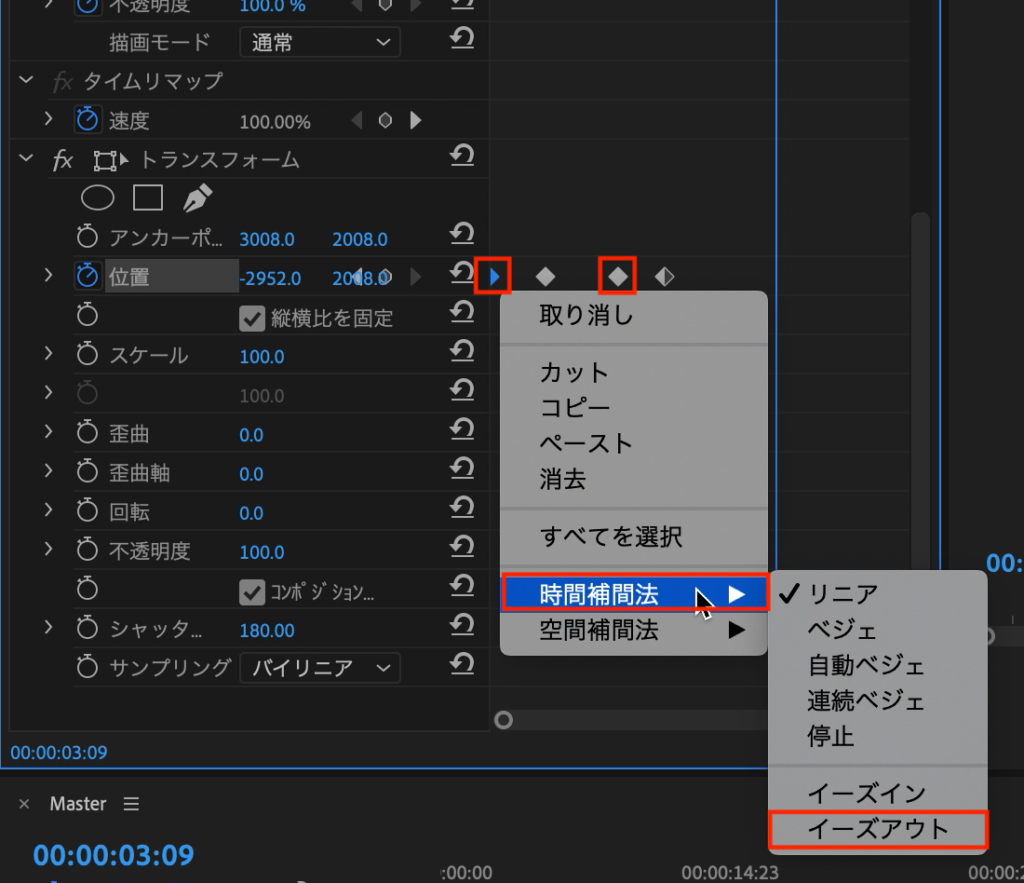Go to next 速度 keyframe
The height and width of the screenshot is (883, 1024).
[x=415, y=120]
